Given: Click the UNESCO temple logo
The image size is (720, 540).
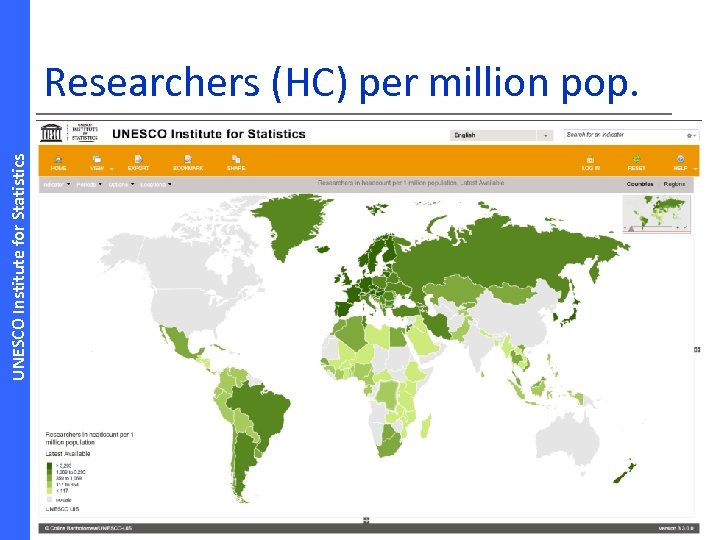Looking at the screenshot, I should [x=51, y=133].
